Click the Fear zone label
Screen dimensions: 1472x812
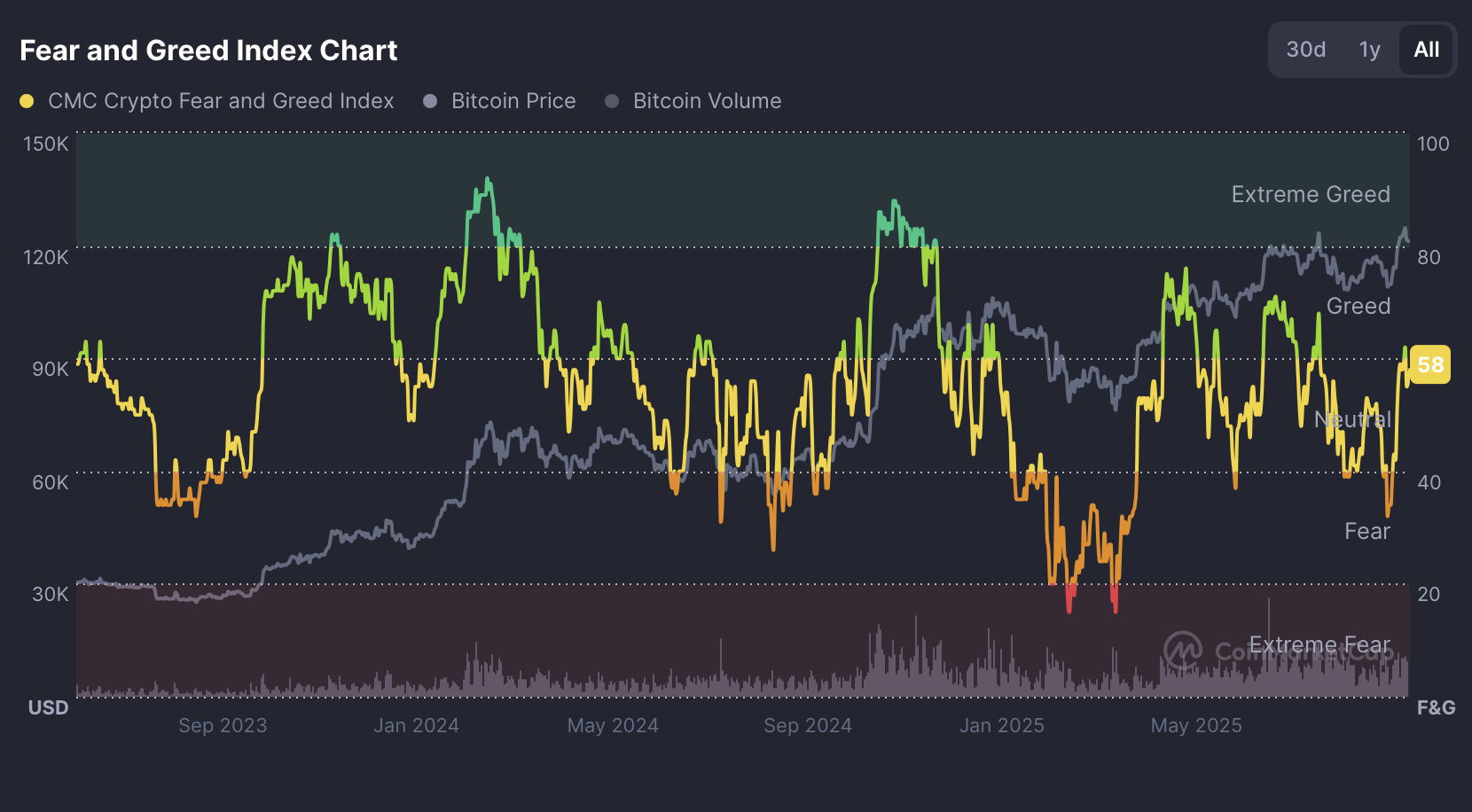1366,531
